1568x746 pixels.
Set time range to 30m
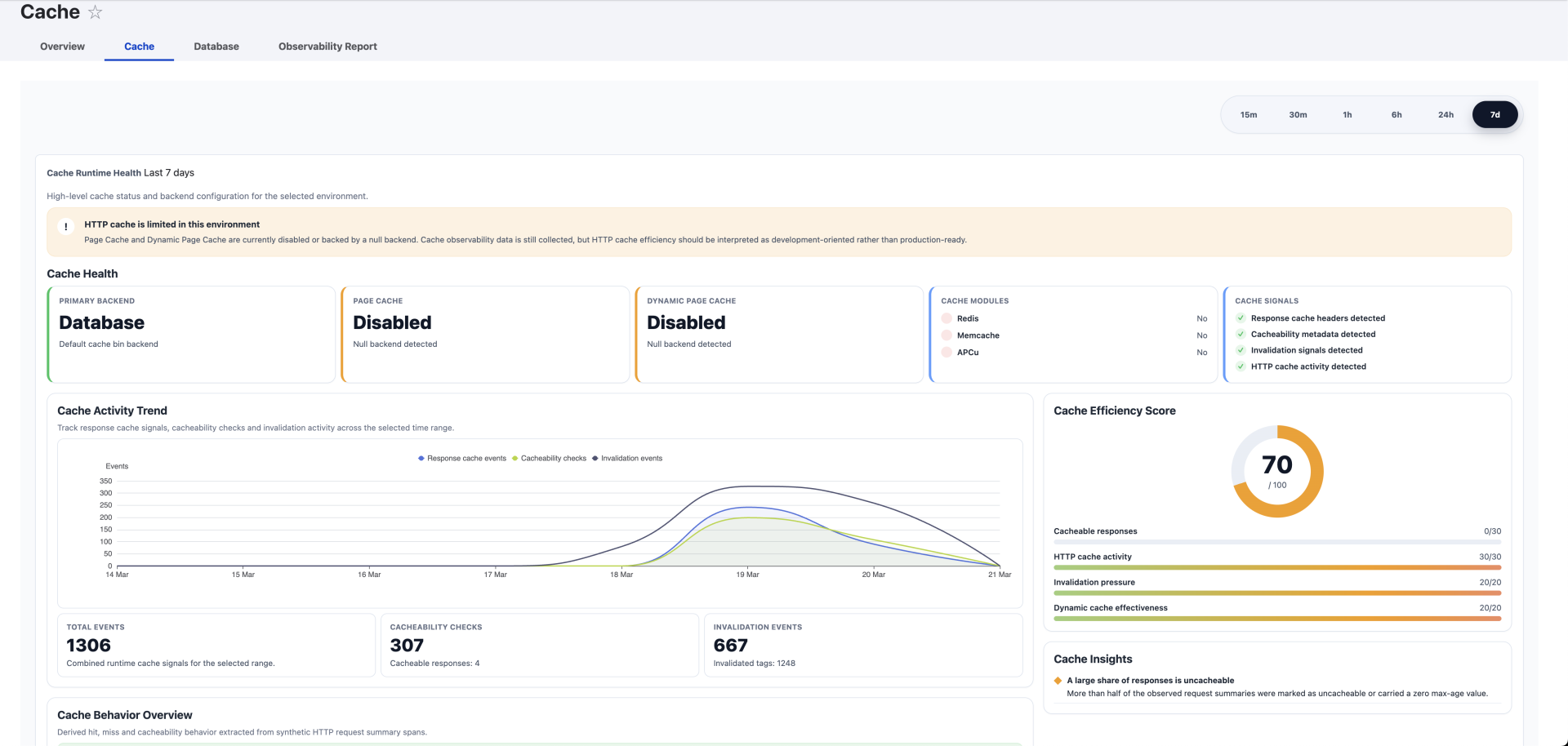[x=1298, y=115]
